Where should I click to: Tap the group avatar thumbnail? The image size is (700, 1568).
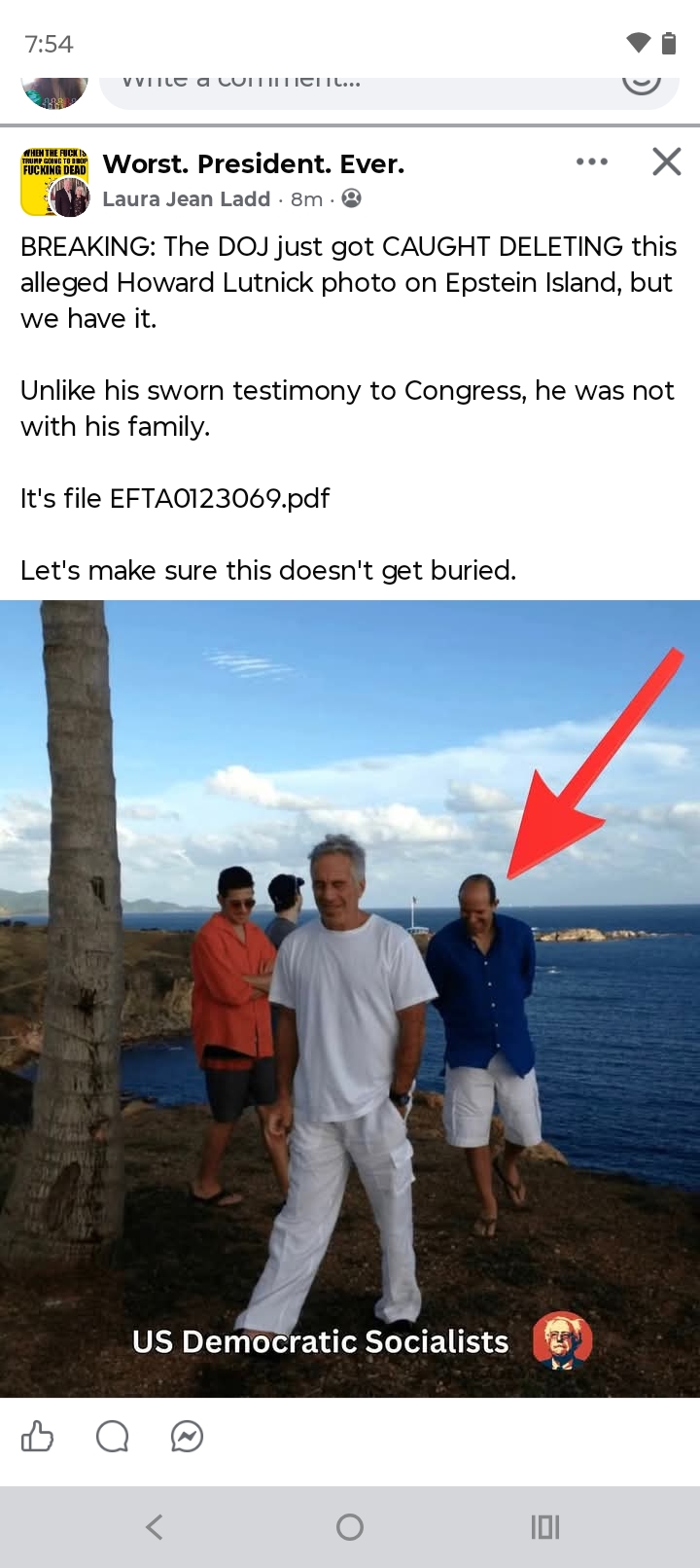pos(55,181)
